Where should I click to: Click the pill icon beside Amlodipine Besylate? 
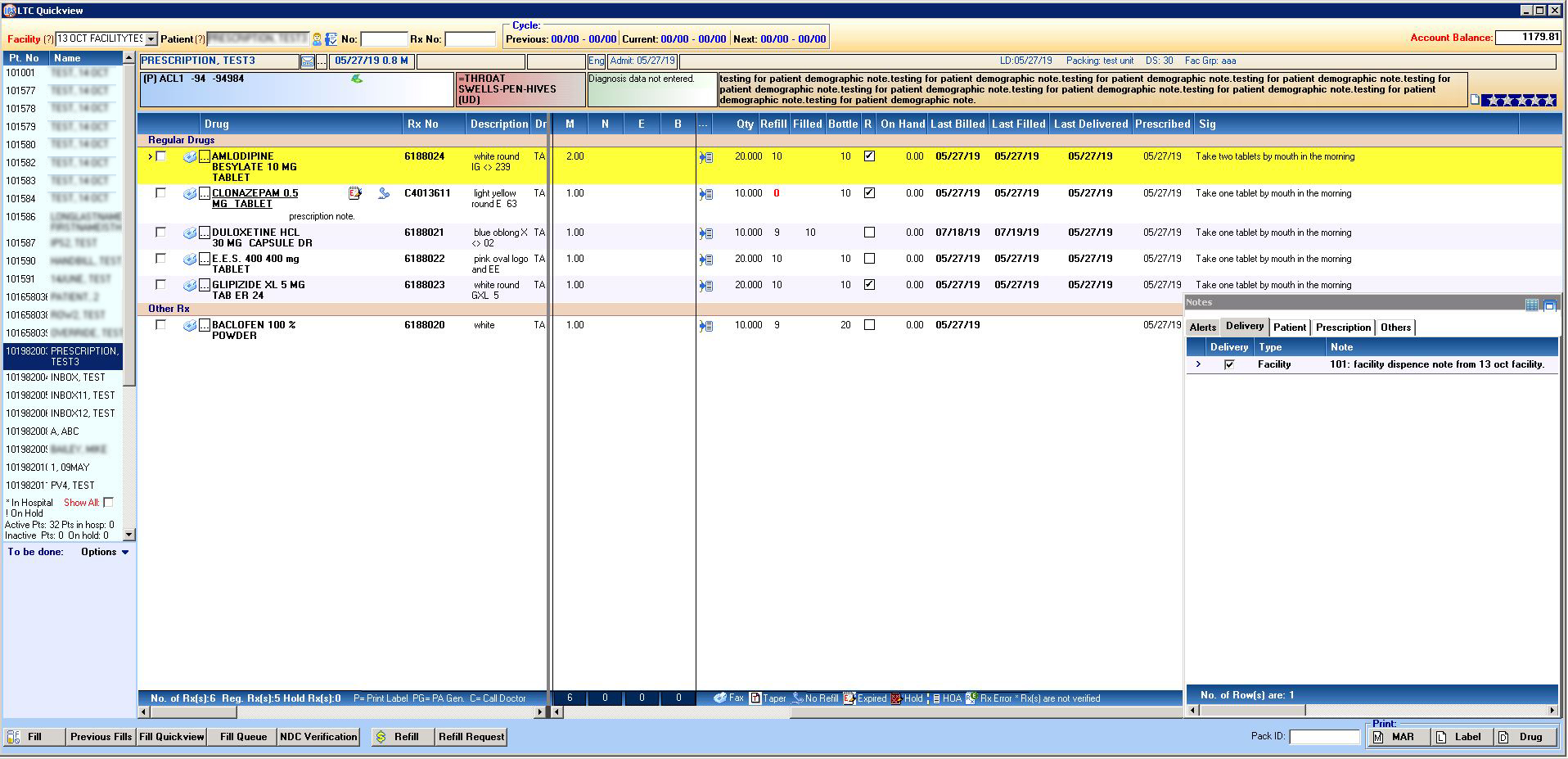point(189,156)
